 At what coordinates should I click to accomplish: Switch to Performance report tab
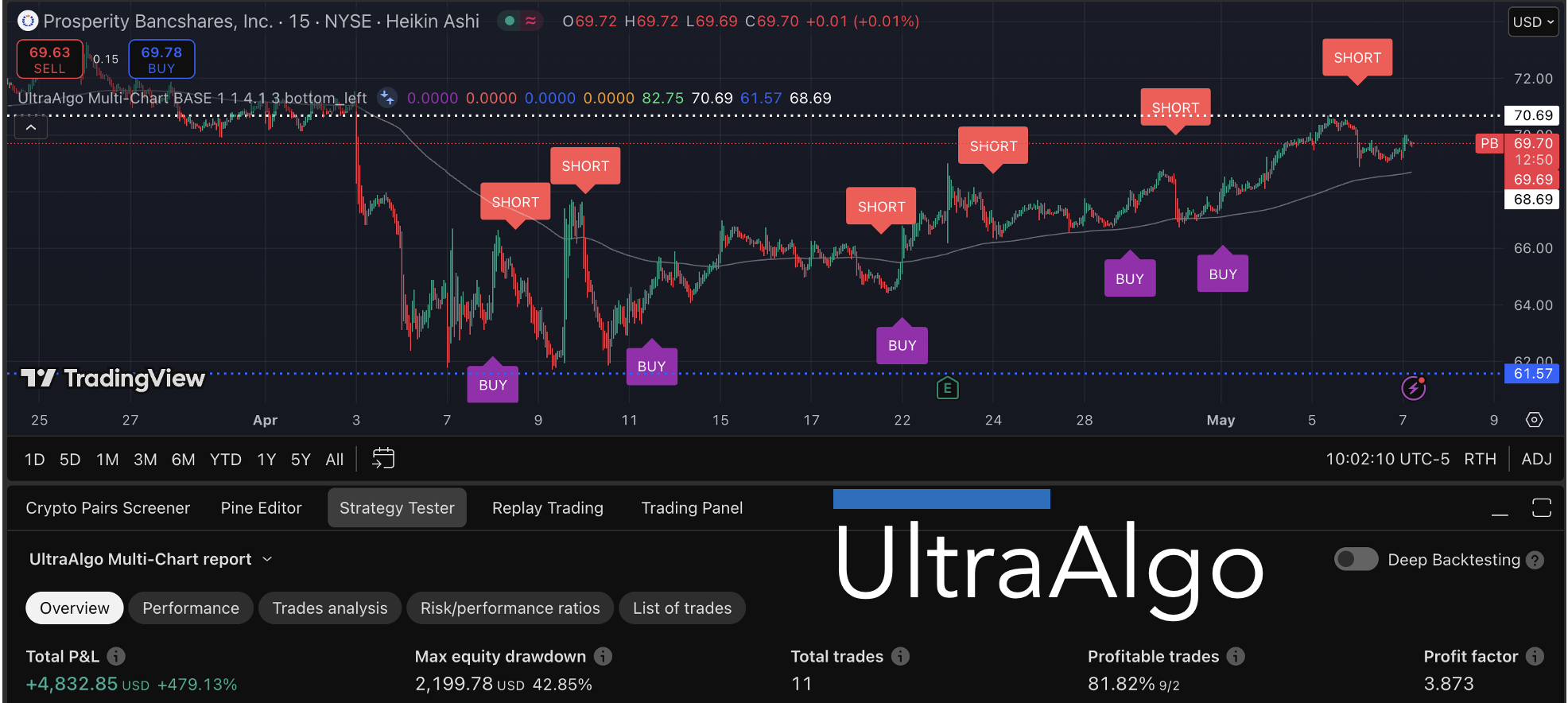(x=191, y=608)
